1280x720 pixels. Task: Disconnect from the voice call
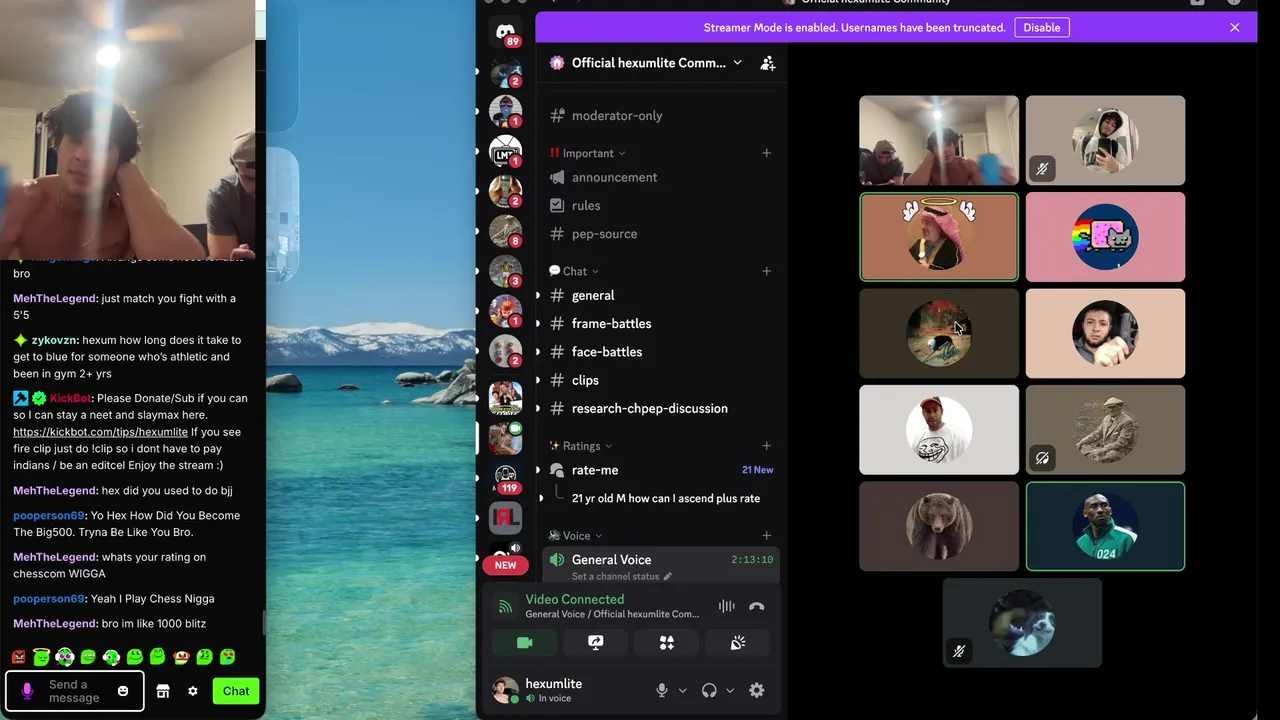757,606
